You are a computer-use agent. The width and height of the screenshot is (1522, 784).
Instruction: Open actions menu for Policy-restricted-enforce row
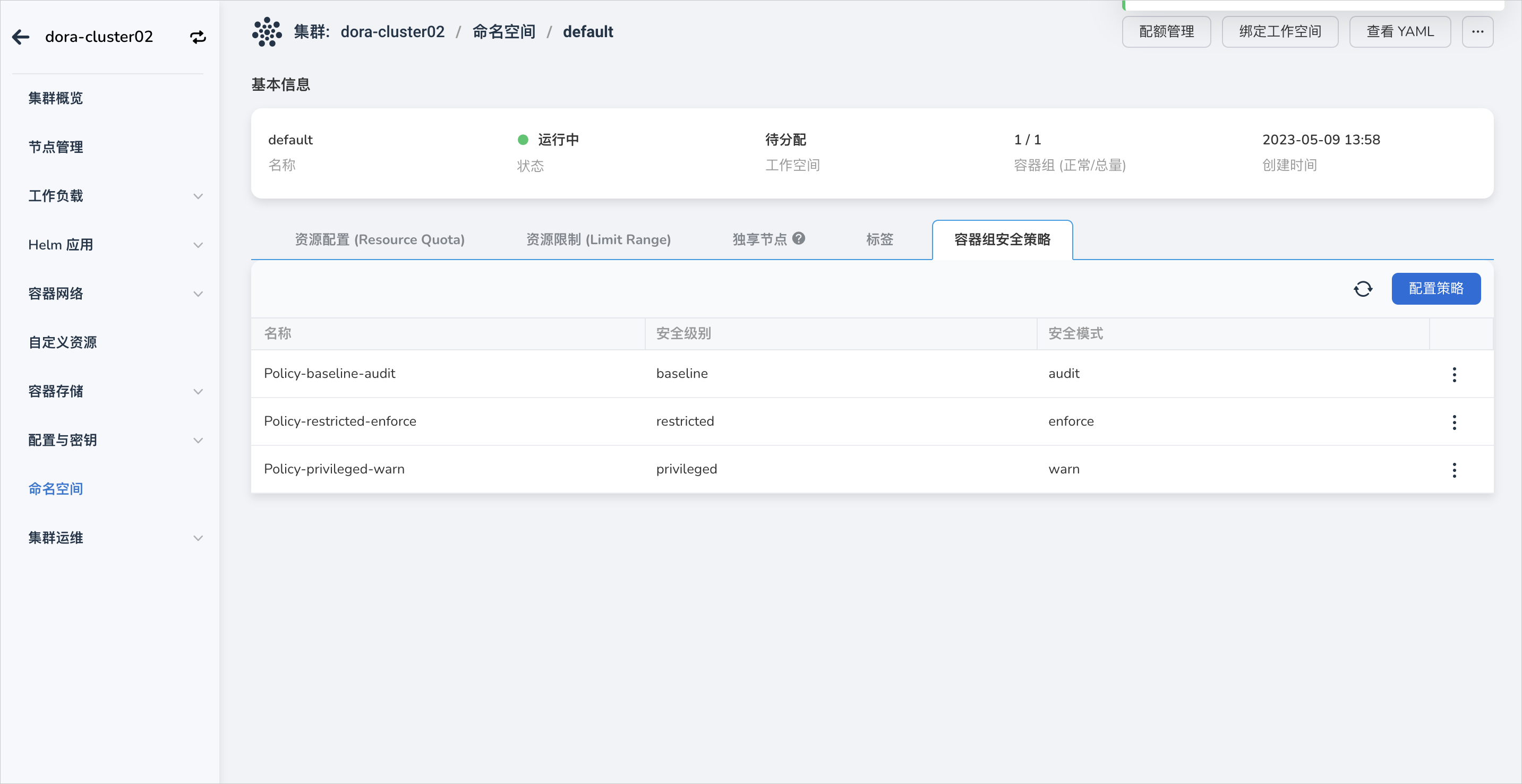click(x=1454, y=422)
